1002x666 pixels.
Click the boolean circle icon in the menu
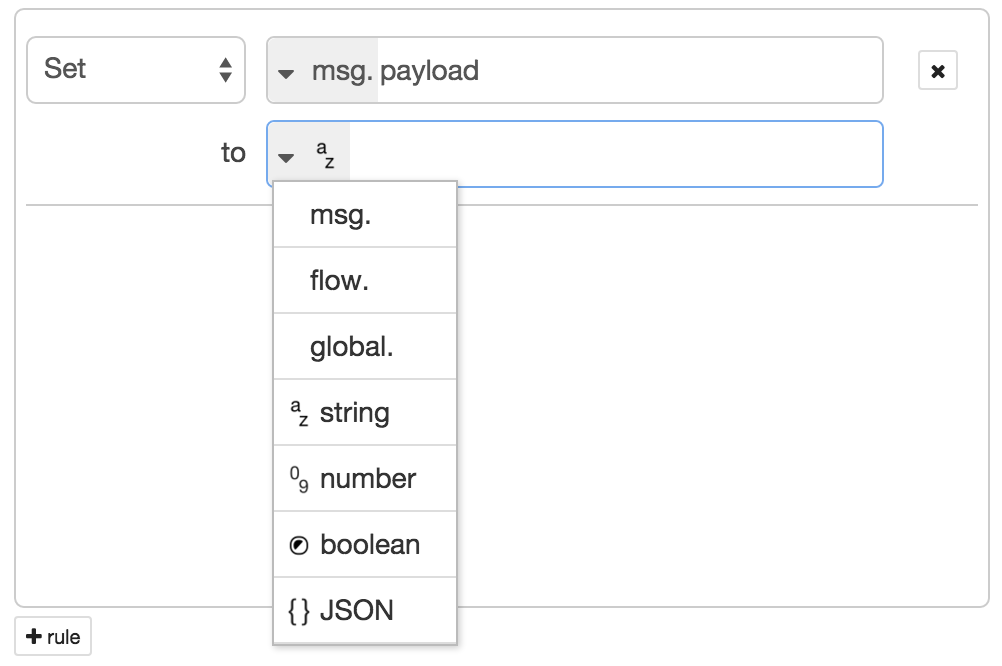coord(299,545)
